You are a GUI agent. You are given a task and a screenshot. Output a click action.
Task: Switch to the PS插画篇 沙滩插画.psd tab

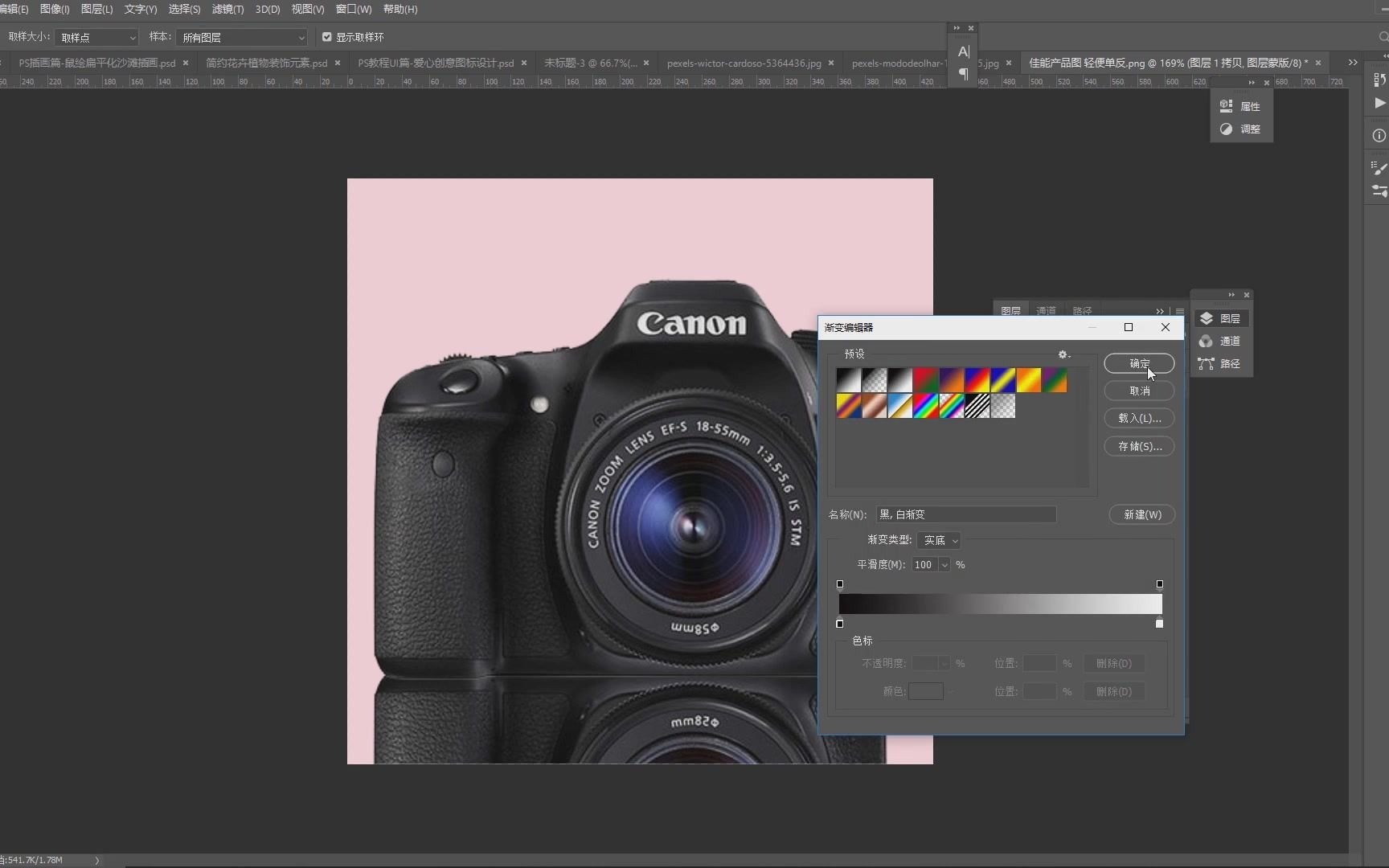(x=97, y=63)
